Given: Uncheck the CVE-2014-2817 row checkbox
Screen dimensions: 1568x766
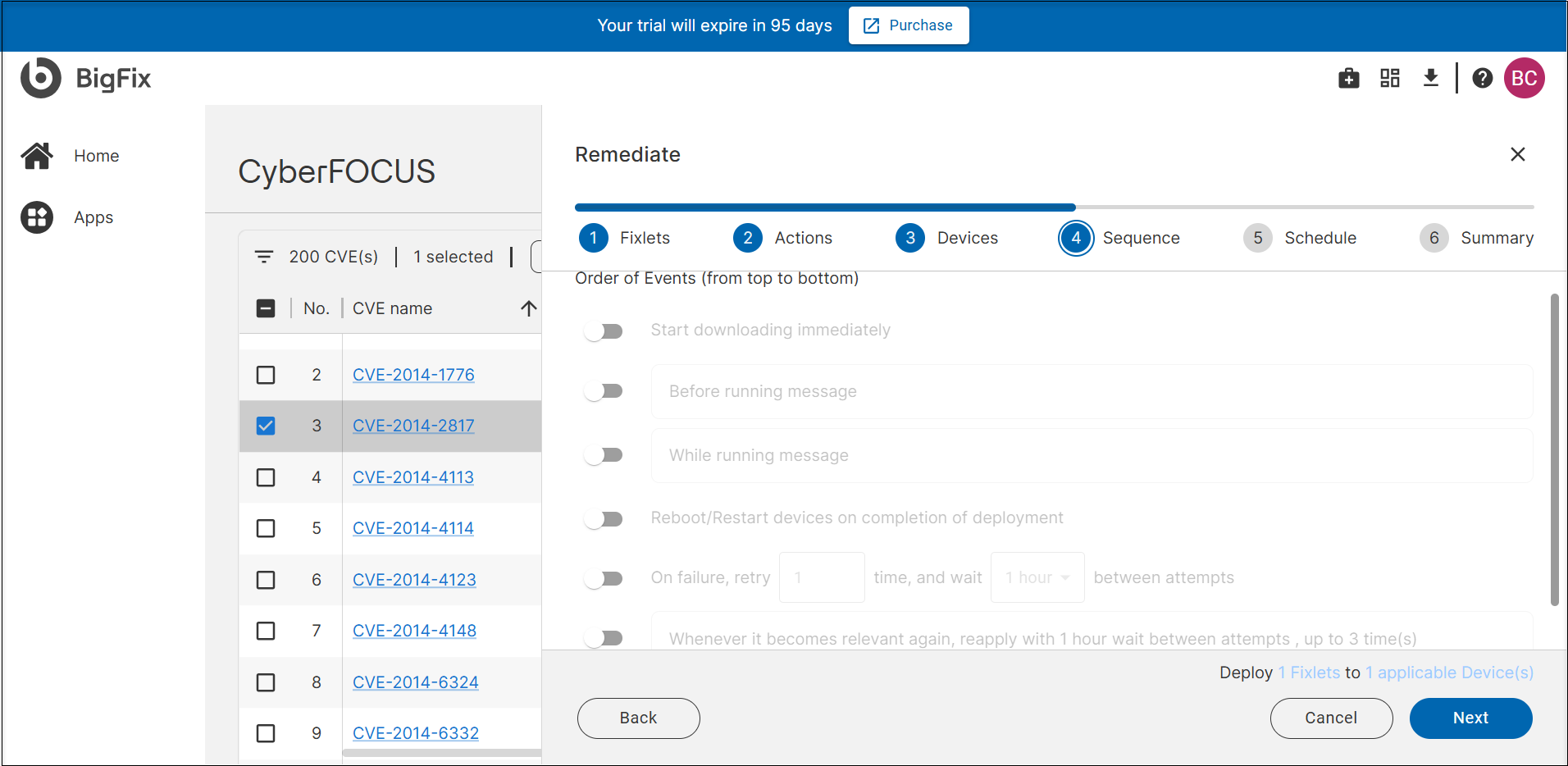Looking at the screenshot, I should (x=266, y=426).
